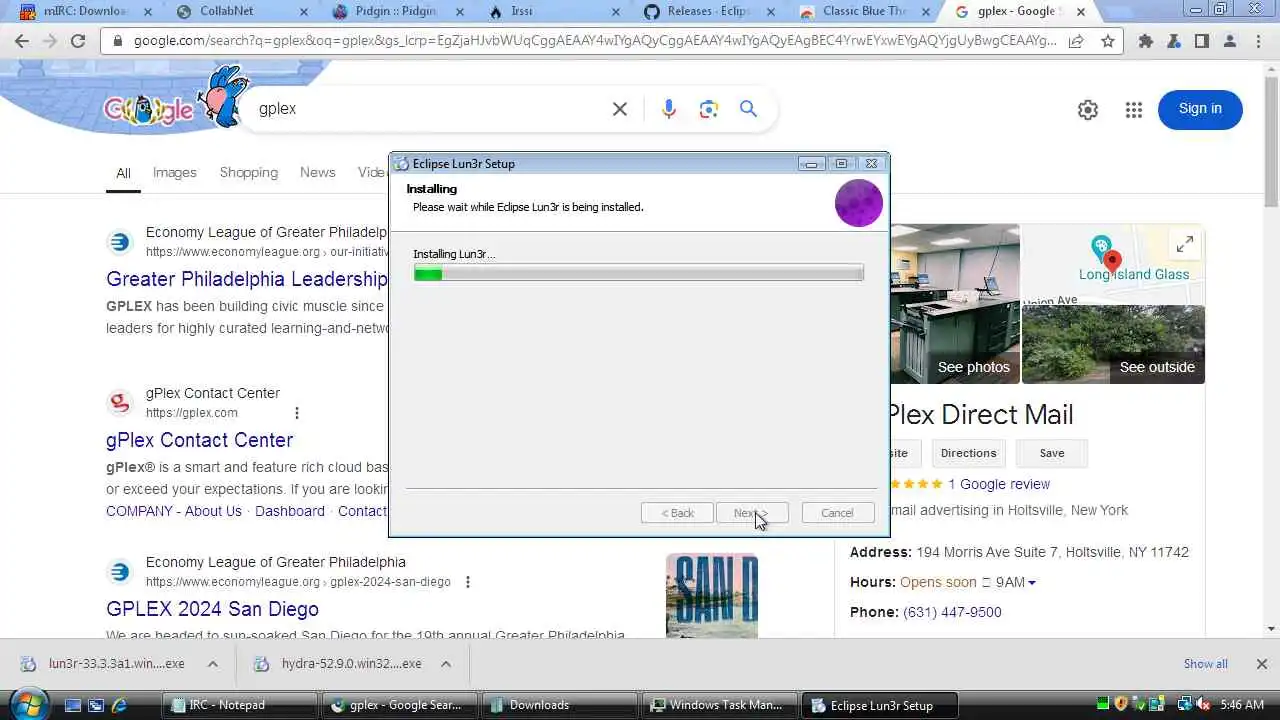Open the Chrome profile avatar icon
This screenshot has height=720, width=1280.
pos(1229,41)
